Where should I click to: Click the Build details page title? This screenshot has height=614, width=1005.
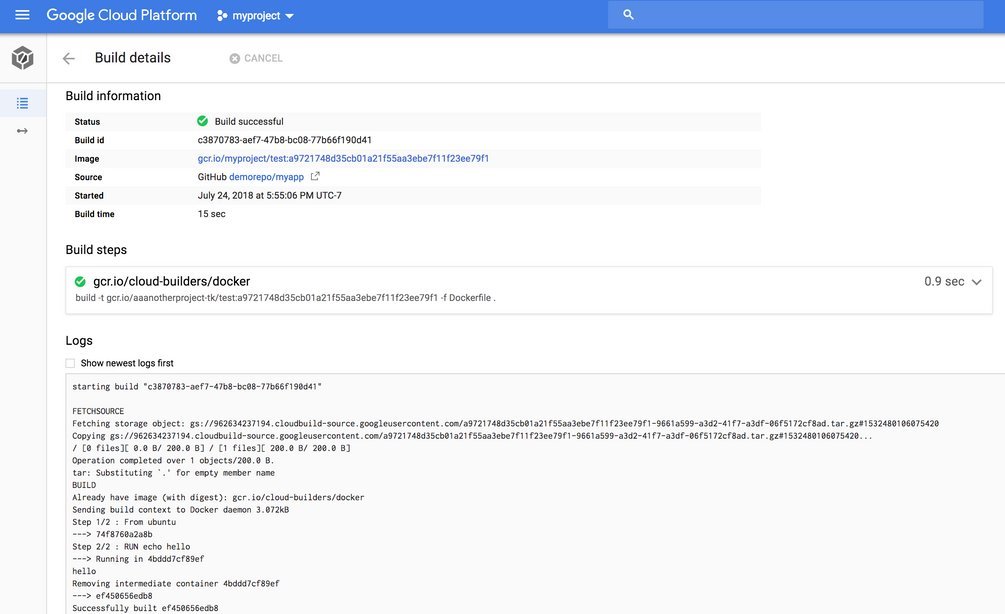coord(131,57)
